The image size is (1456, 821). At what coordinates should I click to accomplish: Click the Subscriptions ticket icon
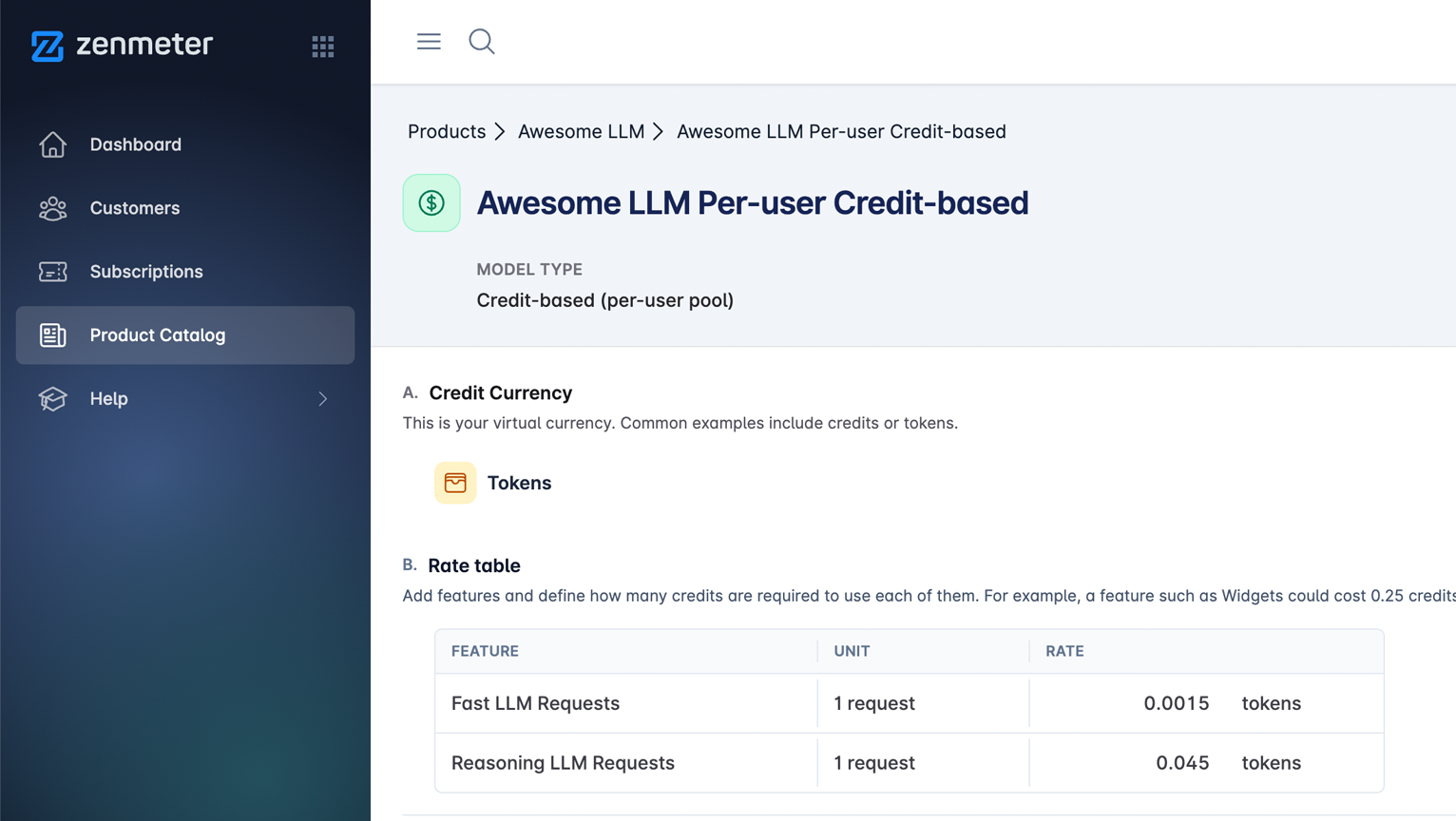coord(53,272)
